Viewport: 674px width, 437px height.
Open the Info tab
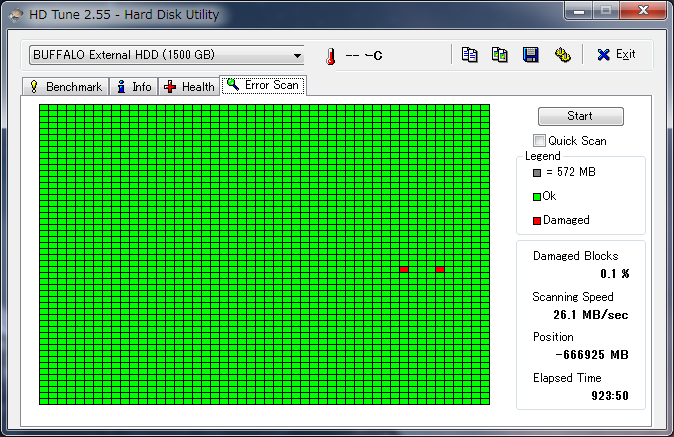(134, 87)
